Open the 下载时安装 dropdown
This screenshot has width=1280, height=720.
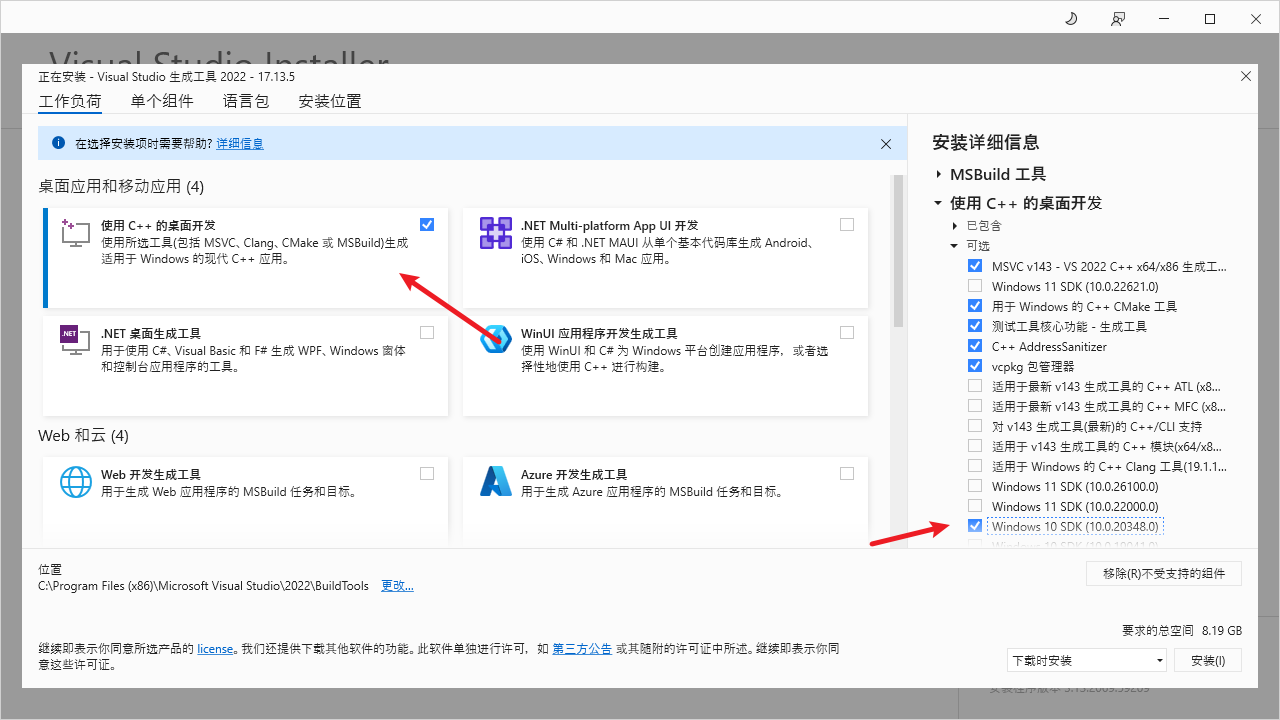(1086, 659)
